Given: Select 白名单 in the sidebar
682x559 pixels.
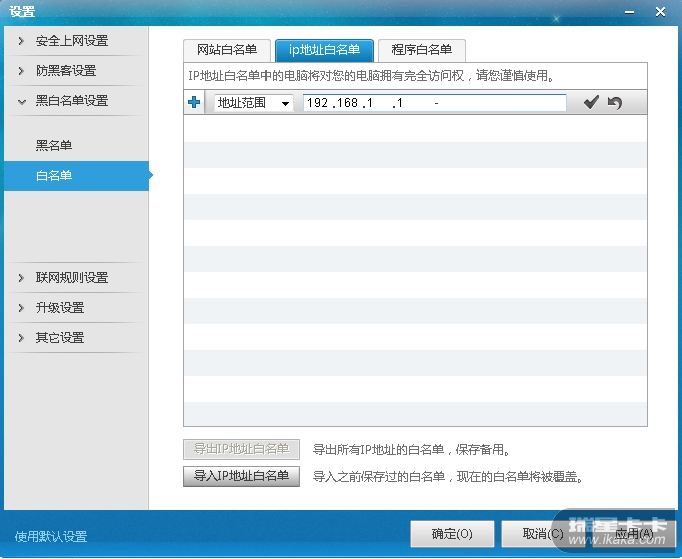Looking at the screenshot, I should (76, 176).
